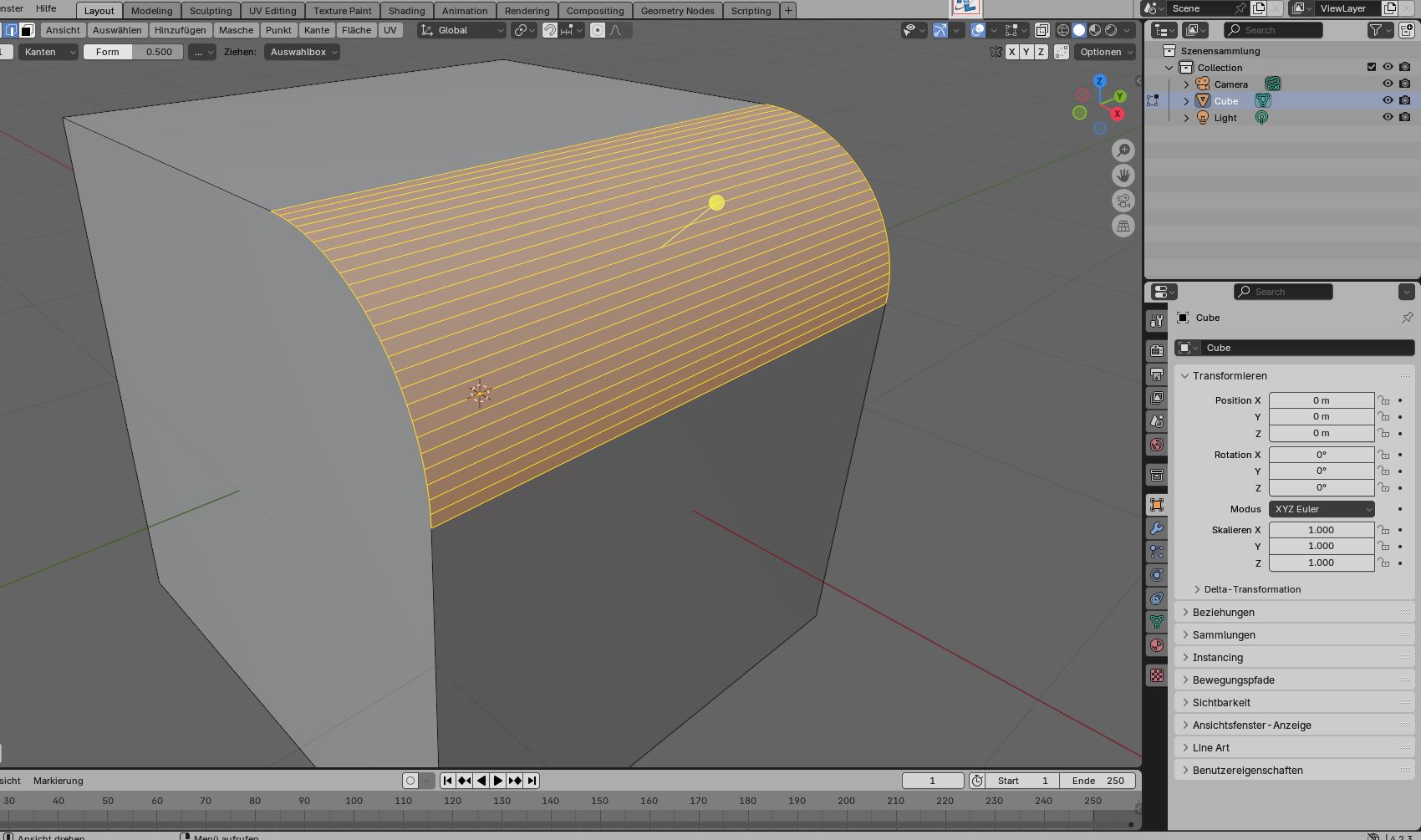
Task: Open the Hilfe menu
Action: coord(46,8)
